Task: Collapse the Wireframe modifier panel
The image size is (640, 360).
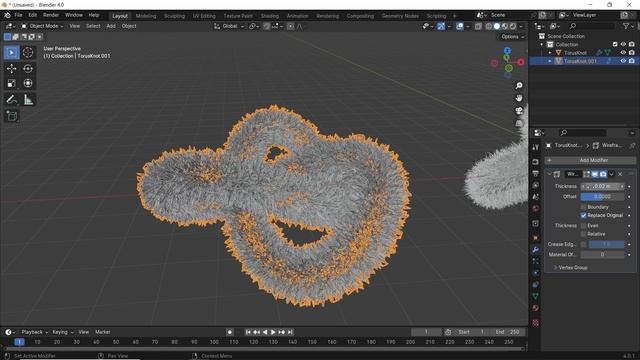Action: pos(549,174)
